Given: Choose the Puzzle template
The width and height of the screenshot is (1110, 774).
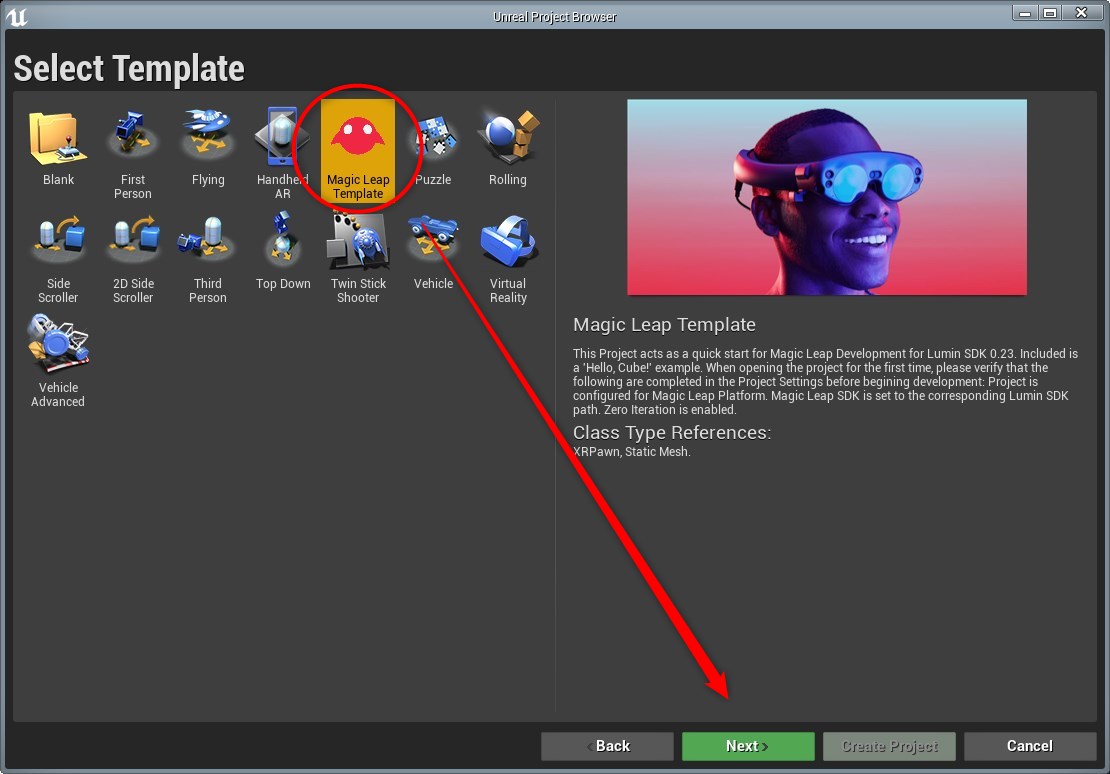Looking at the screenshot, I should pos(433,149).
